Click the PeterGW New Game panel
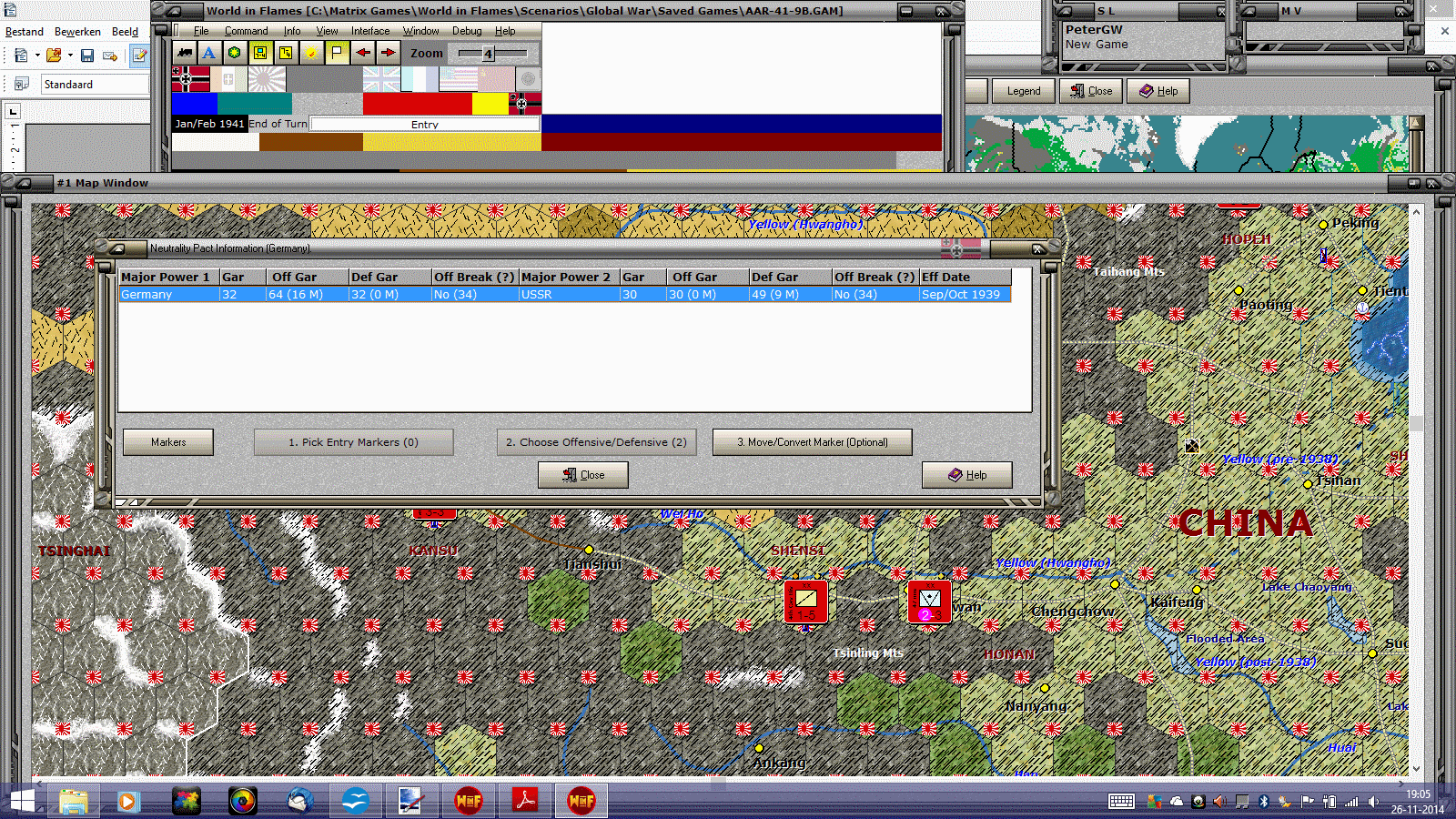 pos(1143,40)
